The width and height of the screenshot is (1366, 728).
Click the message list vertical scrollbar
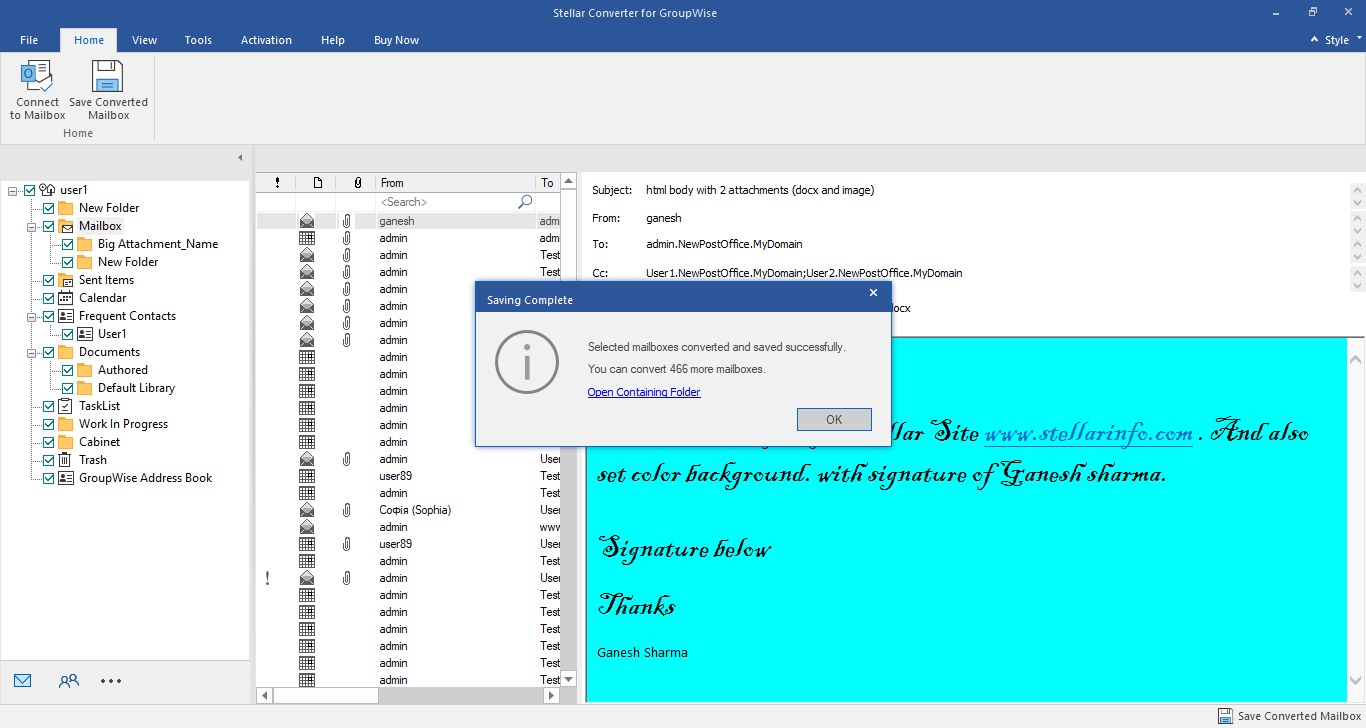(x=569, y=430)
